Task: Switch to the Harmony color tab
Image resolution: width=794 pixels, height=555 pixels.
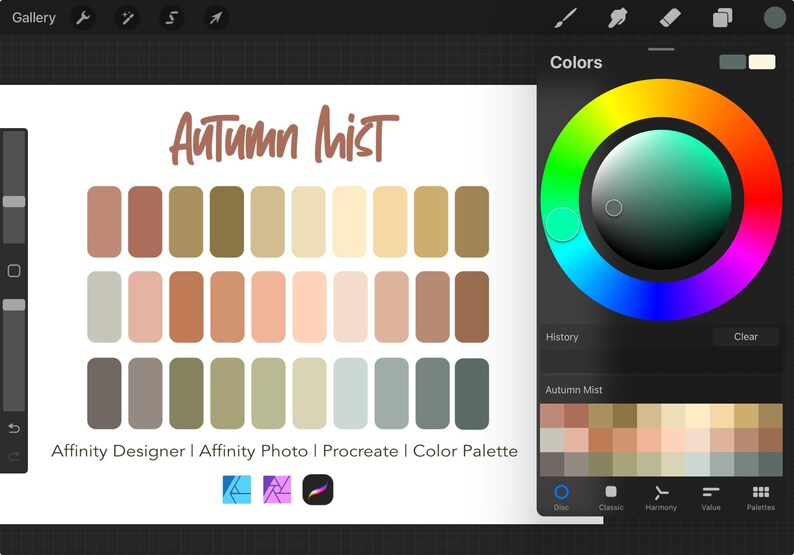Action: 661,497
